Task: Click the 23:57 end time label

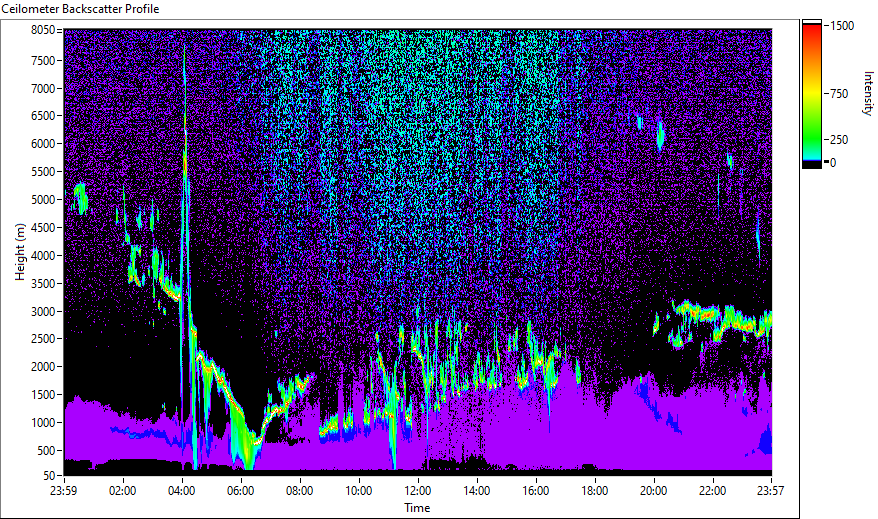Action: 770,491
